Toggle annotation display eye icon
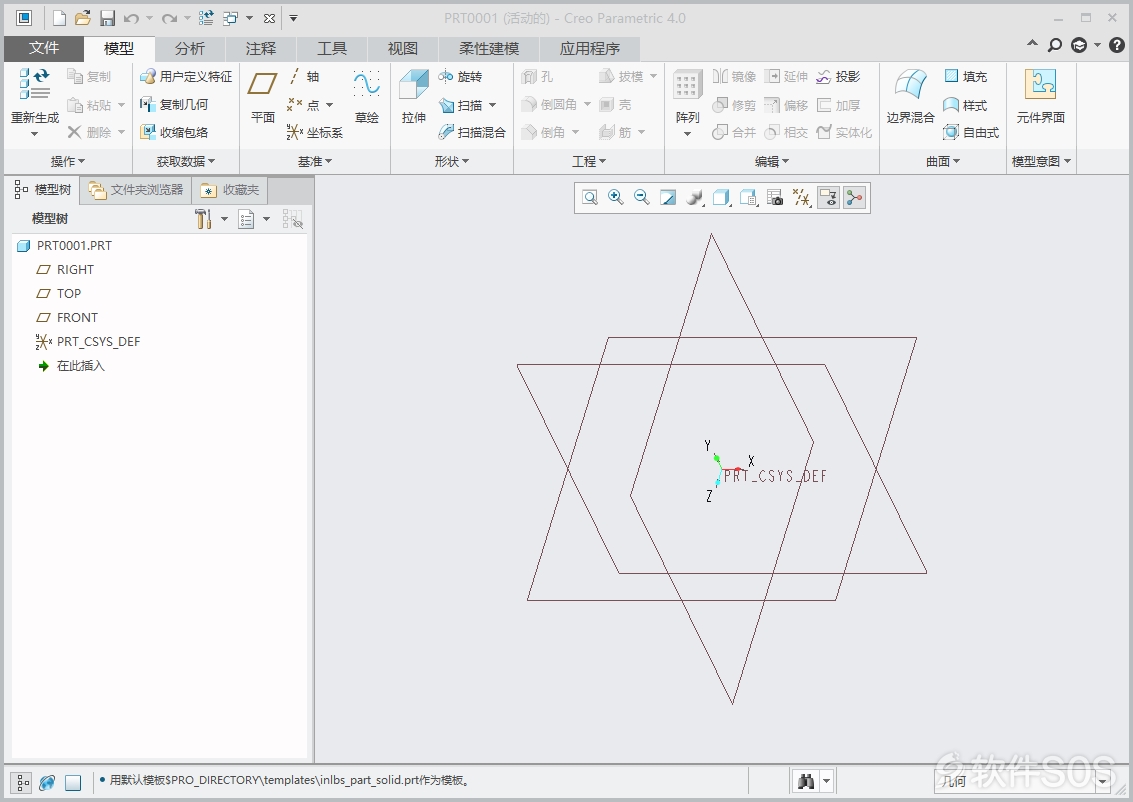The height and width of the screenshot is (802, 1133). click(828, 197)
